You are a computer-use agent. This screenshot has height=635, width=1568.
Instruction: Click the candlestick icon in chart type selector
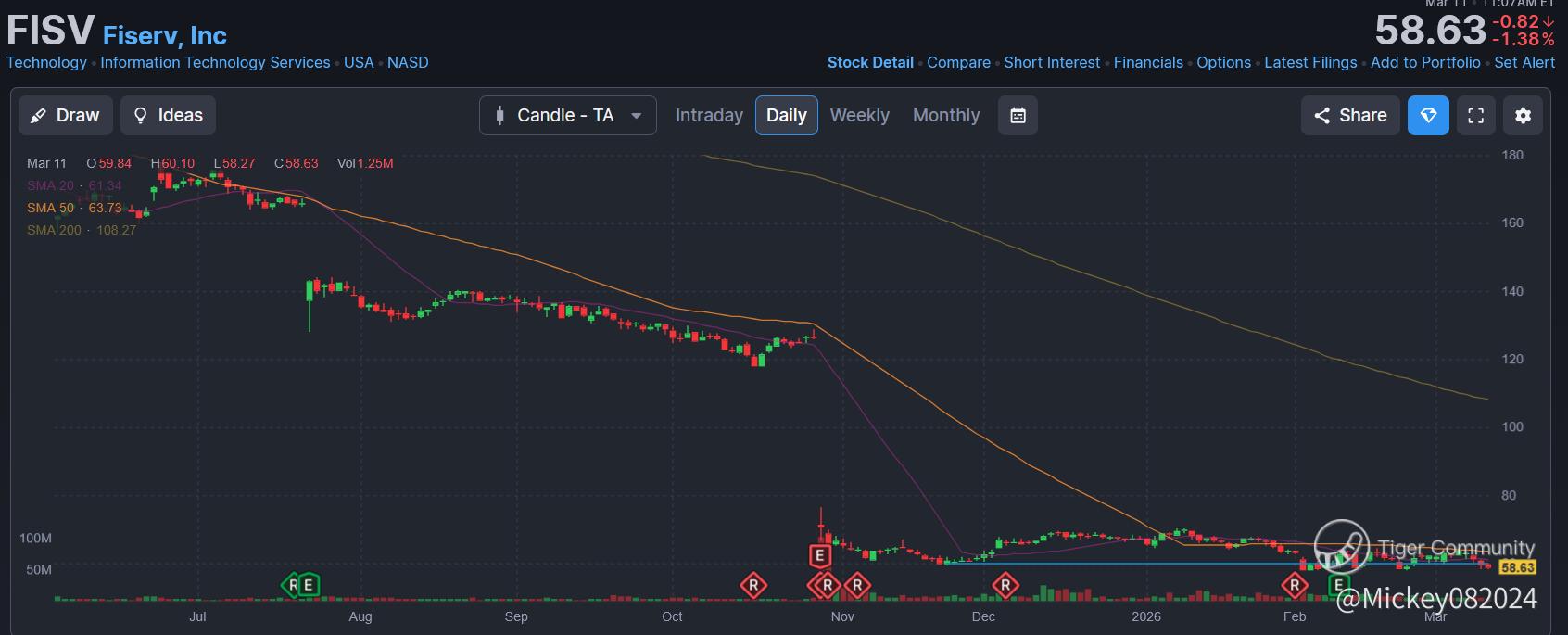499,116
